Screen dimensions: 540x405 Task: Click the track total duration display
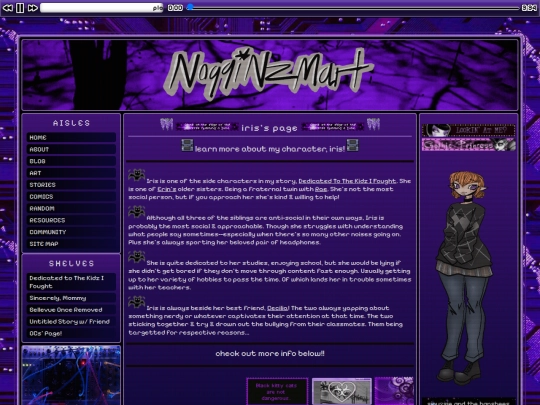coord(529,8)
